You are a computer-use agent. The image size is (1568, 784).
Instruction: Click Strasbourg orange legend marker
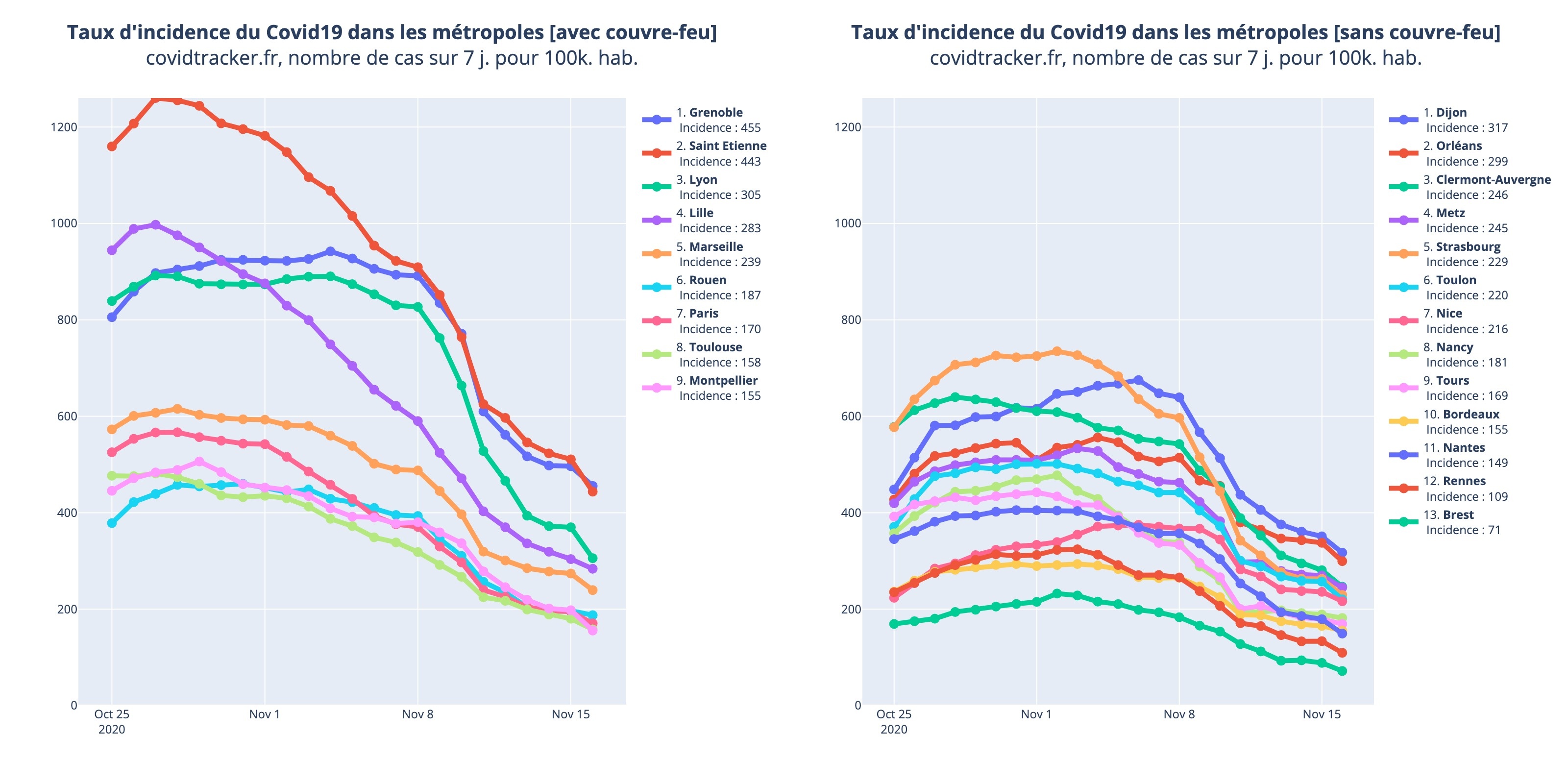[1404, 253]
